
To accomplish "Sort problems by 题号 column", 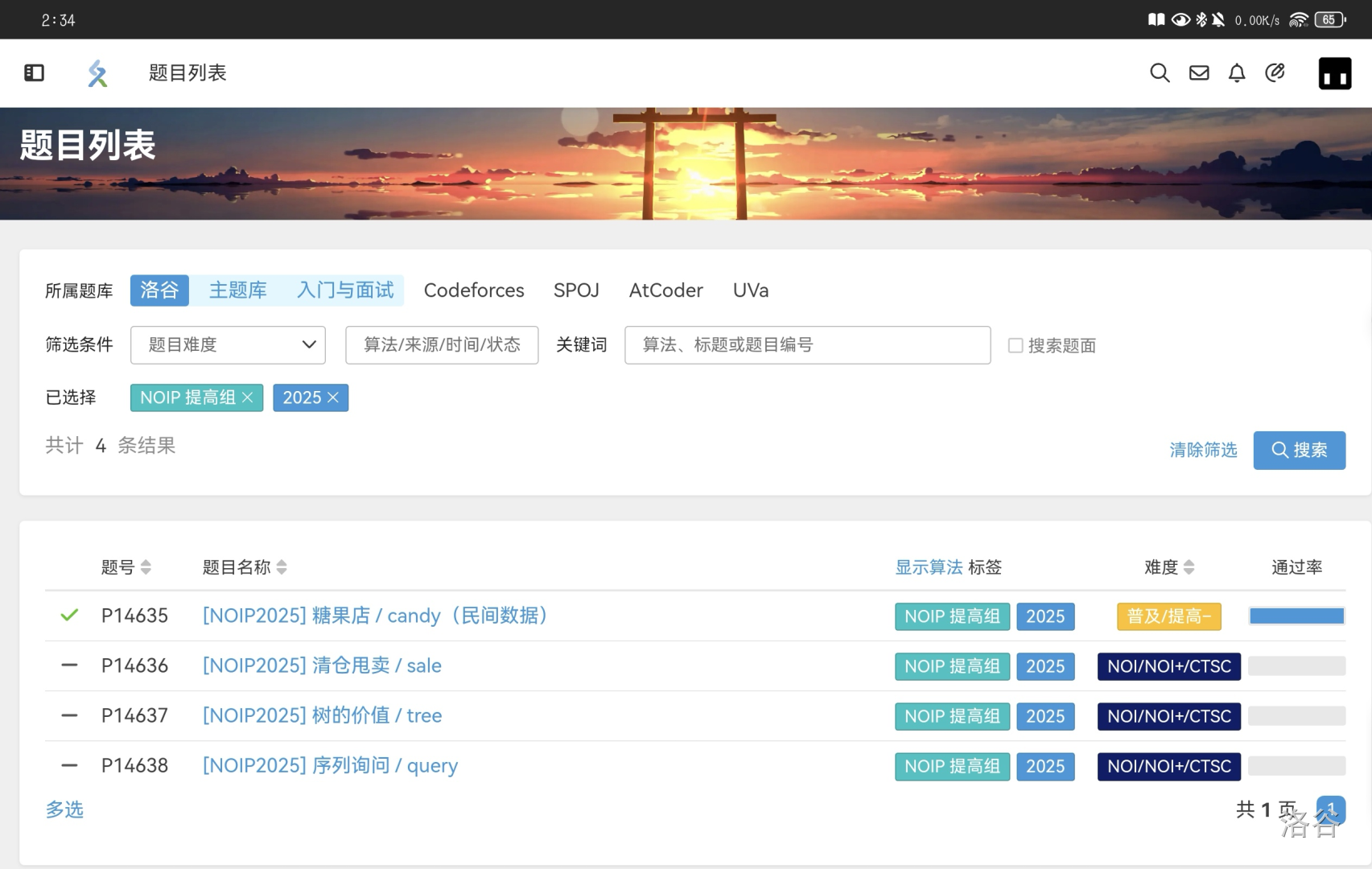I will click(146, 567).
